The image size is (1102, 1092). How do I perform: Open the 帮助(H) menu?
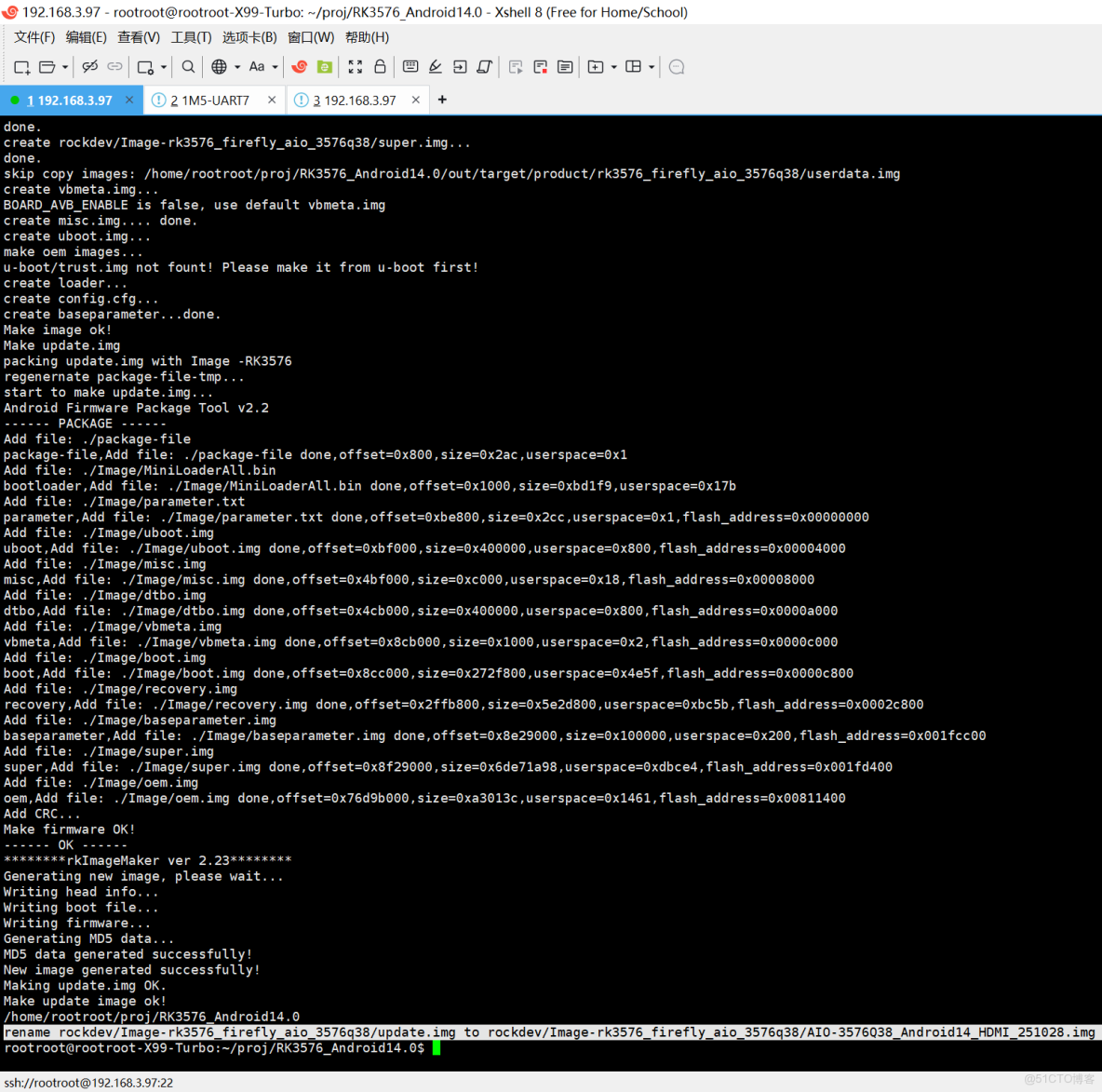(x=367, y=37)
